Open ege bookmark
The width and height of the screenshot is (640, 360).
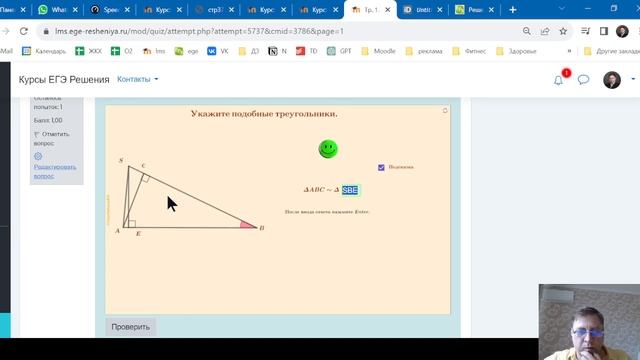(187, 51)
